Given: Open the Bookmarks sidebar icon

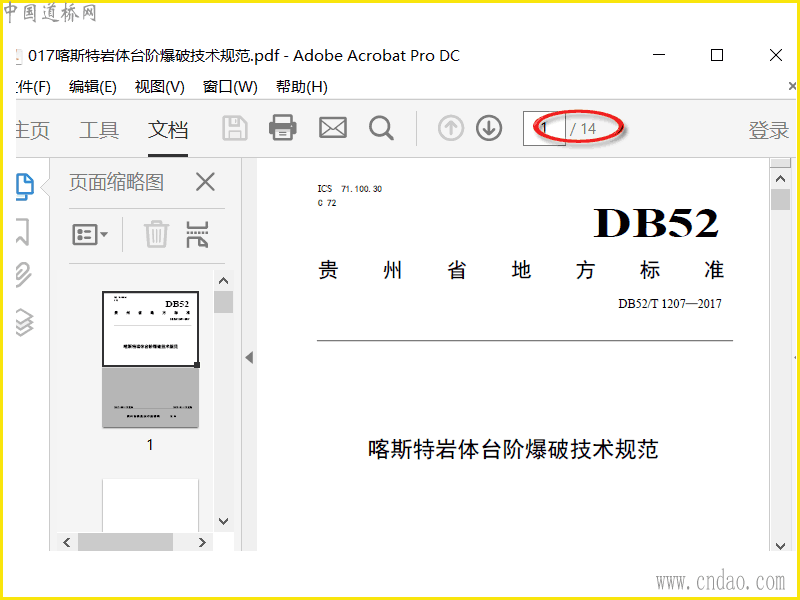Looking at the screenshot, I should click(23, 232).
